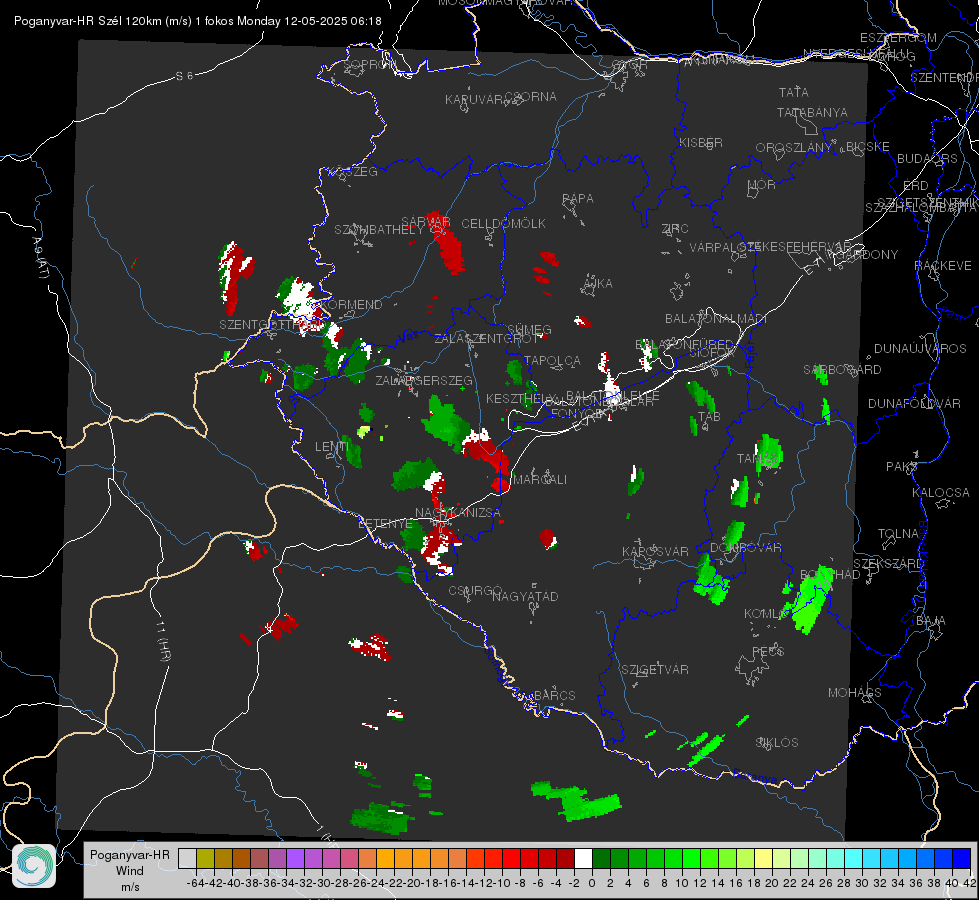Select the MÓR town label
This screenshot has height=900, width=979.
[x=762, y=184]
